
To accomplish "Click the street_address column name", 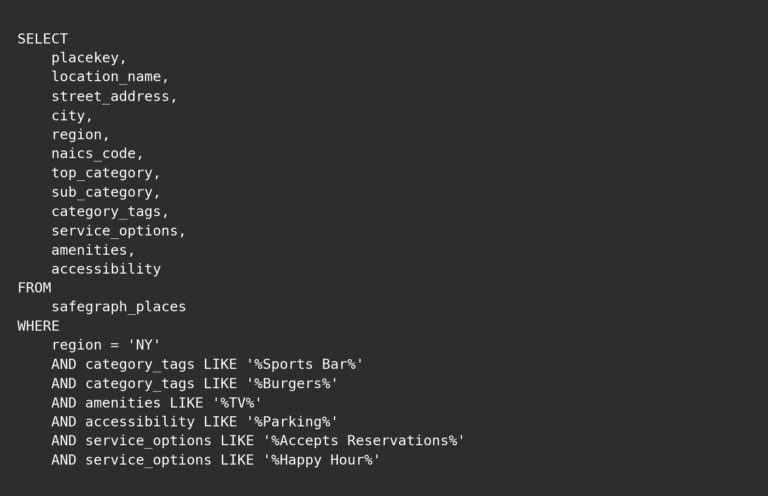I will (110, 96).
